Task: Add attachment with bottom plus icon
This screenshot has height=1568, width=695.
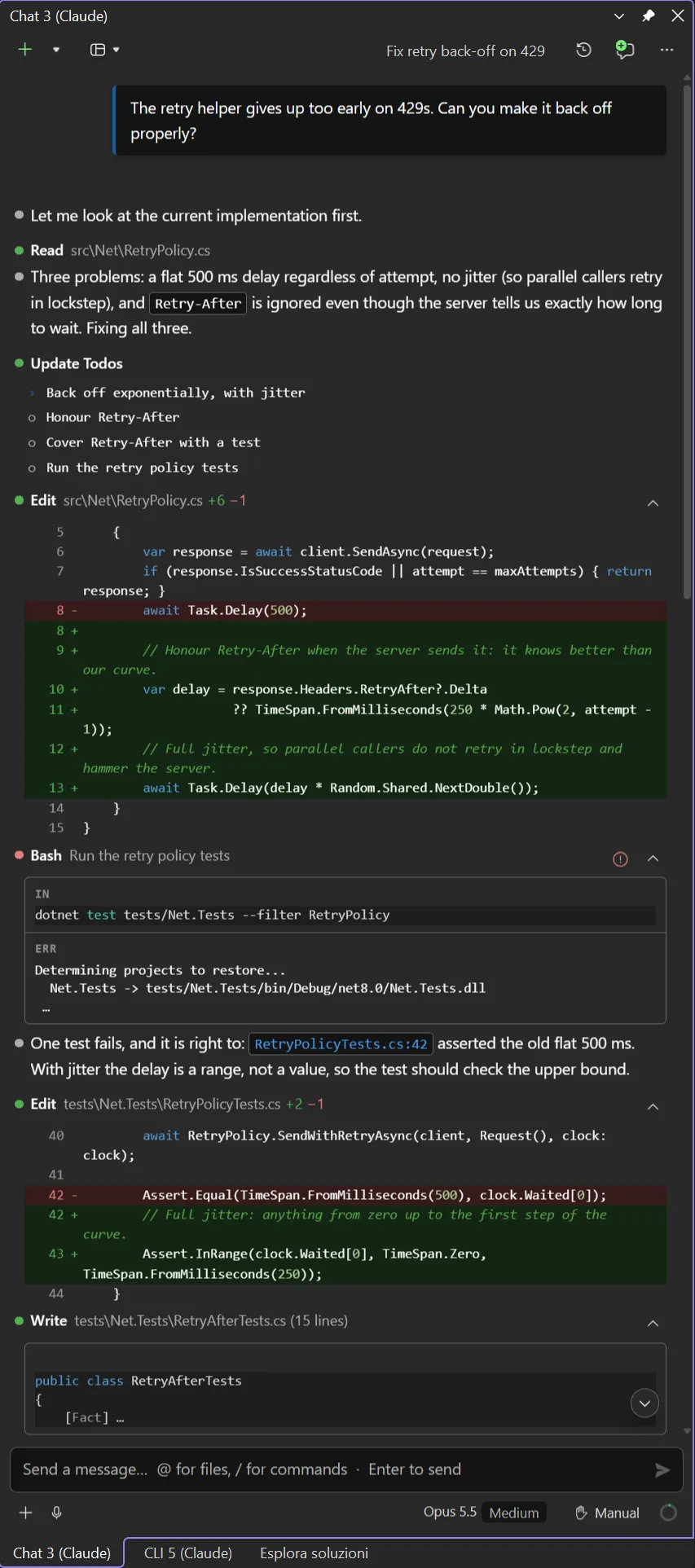Action: click(26, 1513)
